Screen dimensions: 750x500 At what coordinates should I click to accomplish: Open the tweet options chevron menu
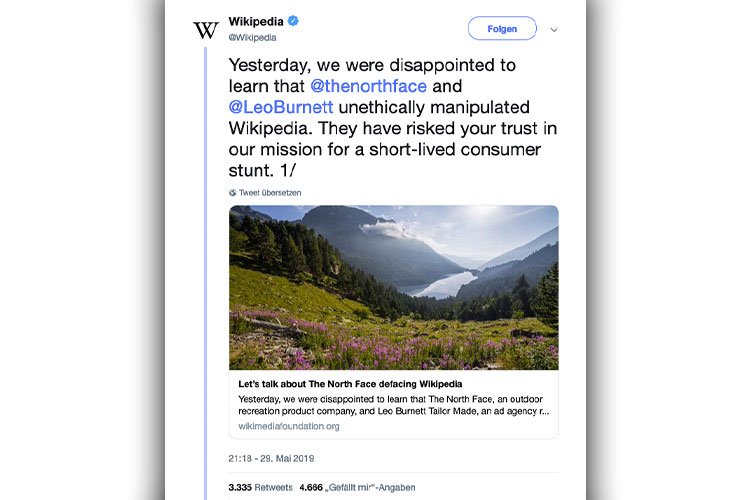[x=554, y=30]
